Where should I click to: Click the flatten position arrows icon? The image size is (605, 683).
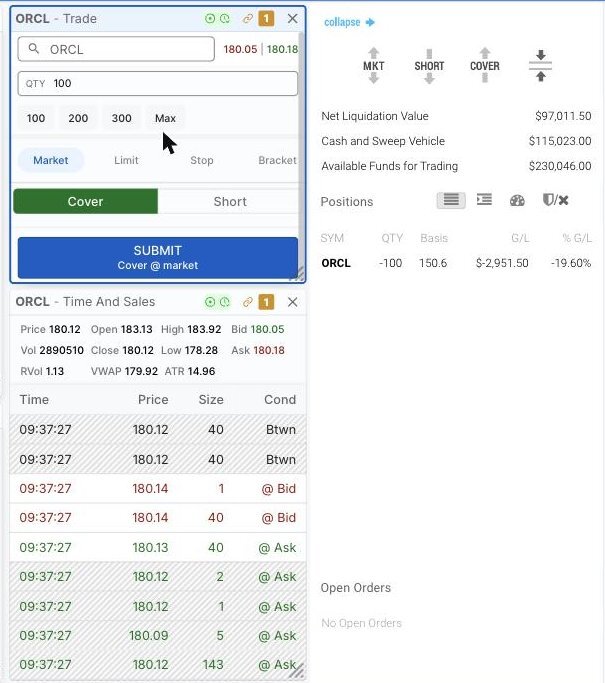point(541,66)
